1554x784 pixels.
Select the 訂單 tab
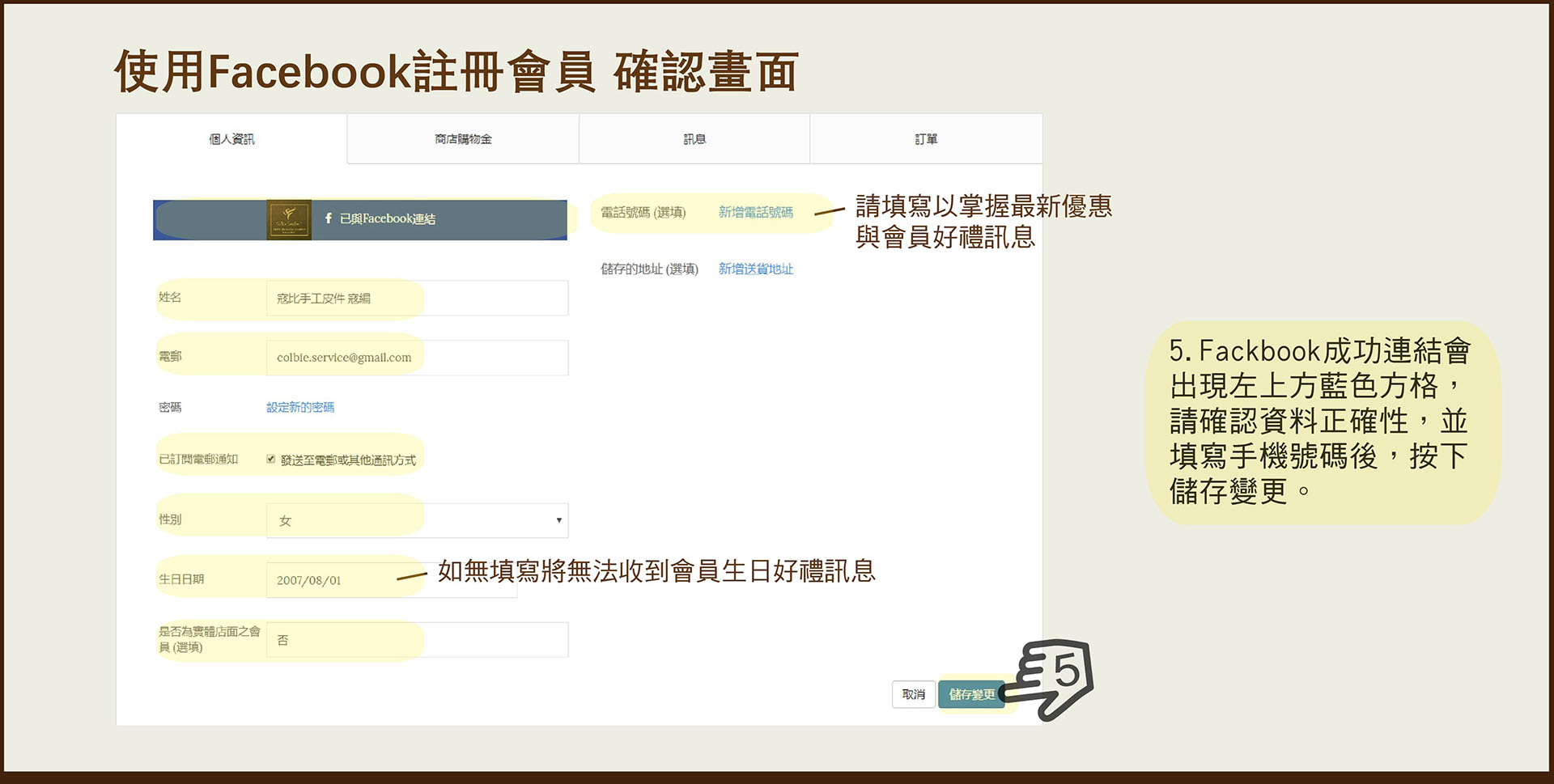926,139
